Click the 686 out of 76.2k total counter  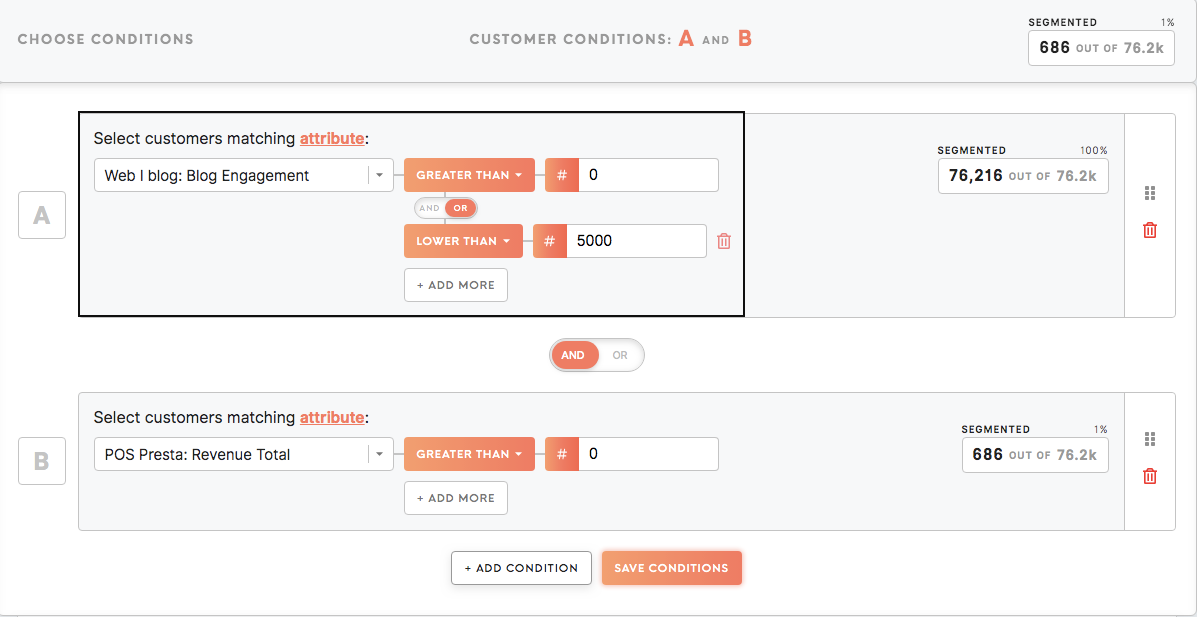tap(1101, 48)
